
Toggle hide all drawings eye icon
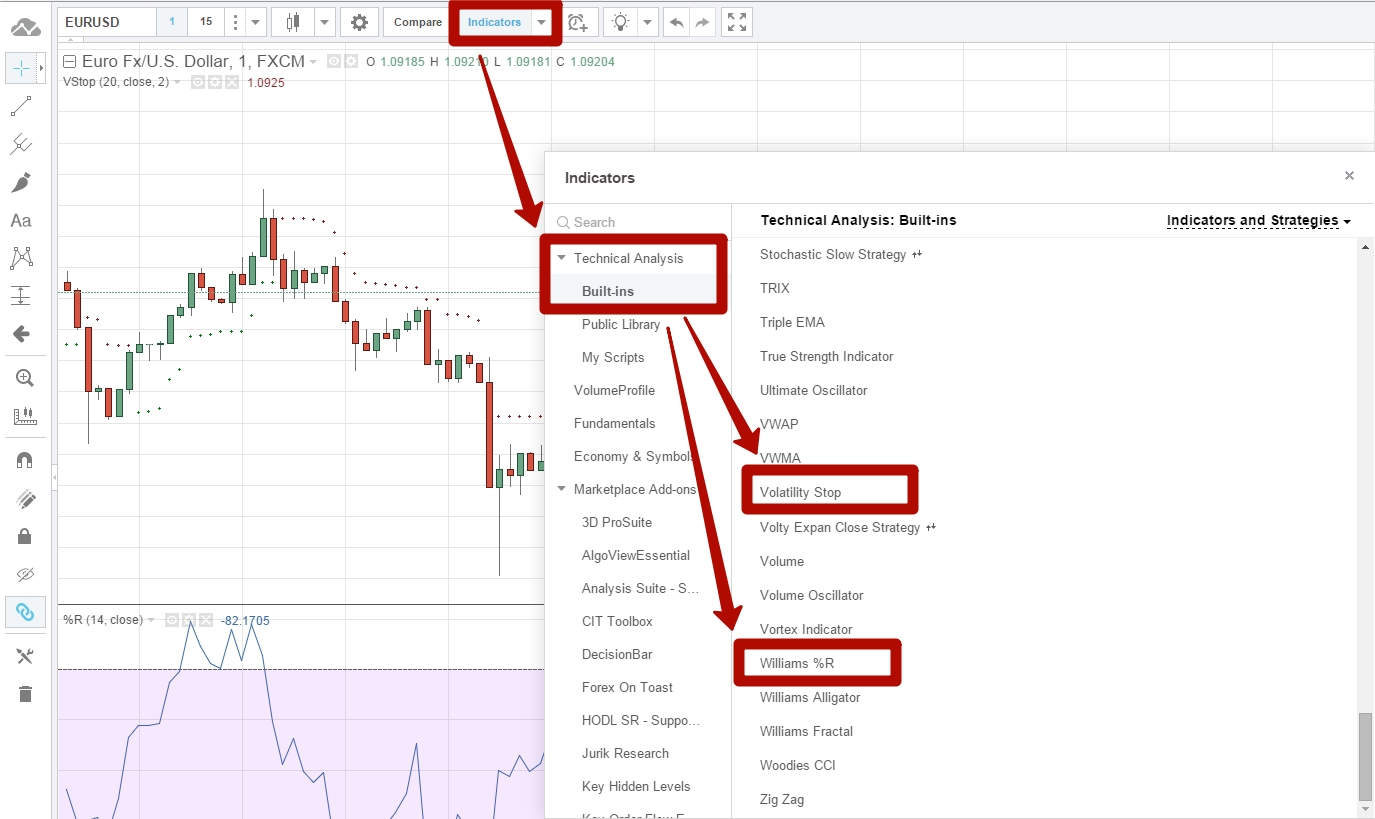(25, 574)
